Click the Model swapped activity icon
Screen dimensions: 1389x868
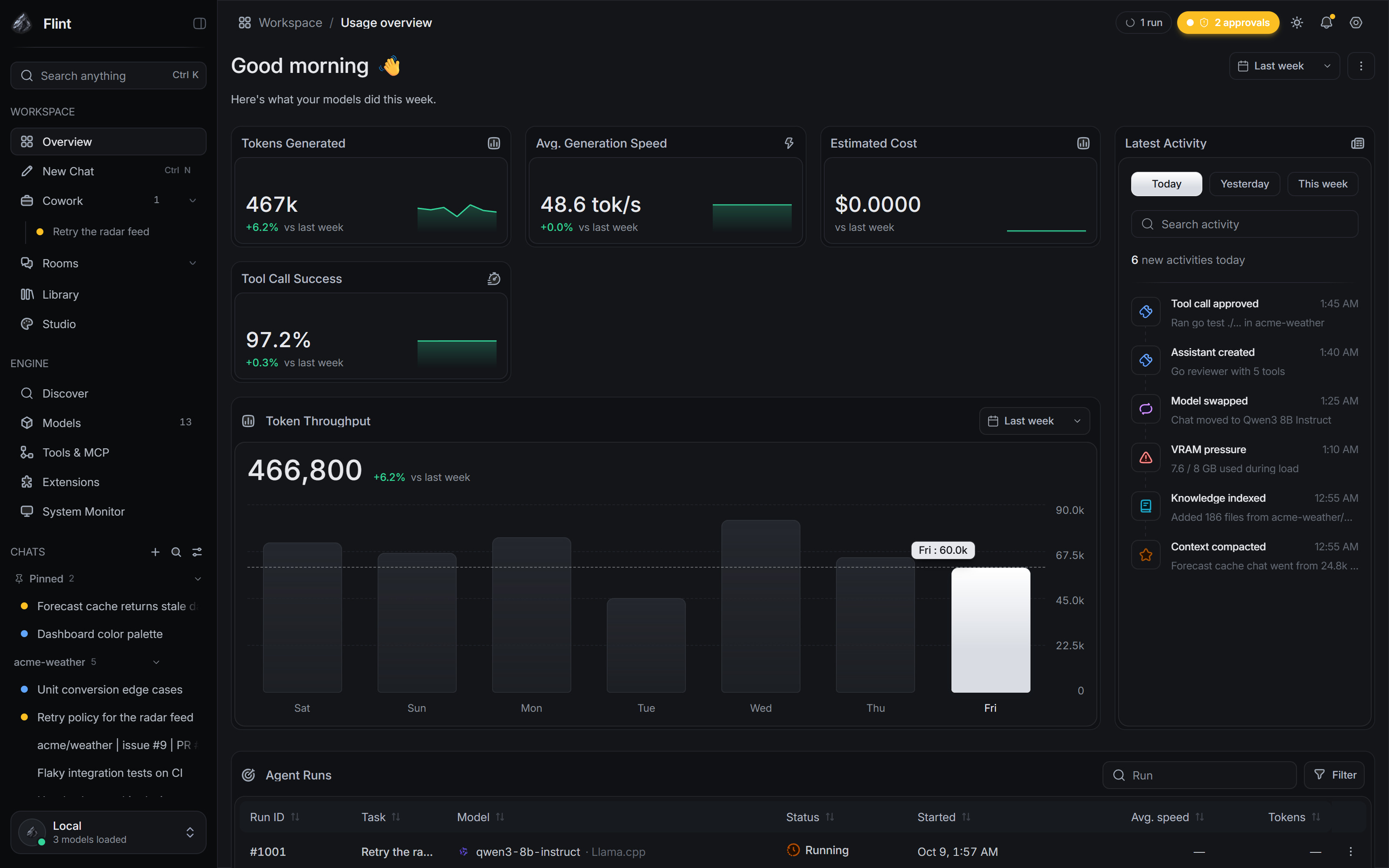coord(1145,409)
